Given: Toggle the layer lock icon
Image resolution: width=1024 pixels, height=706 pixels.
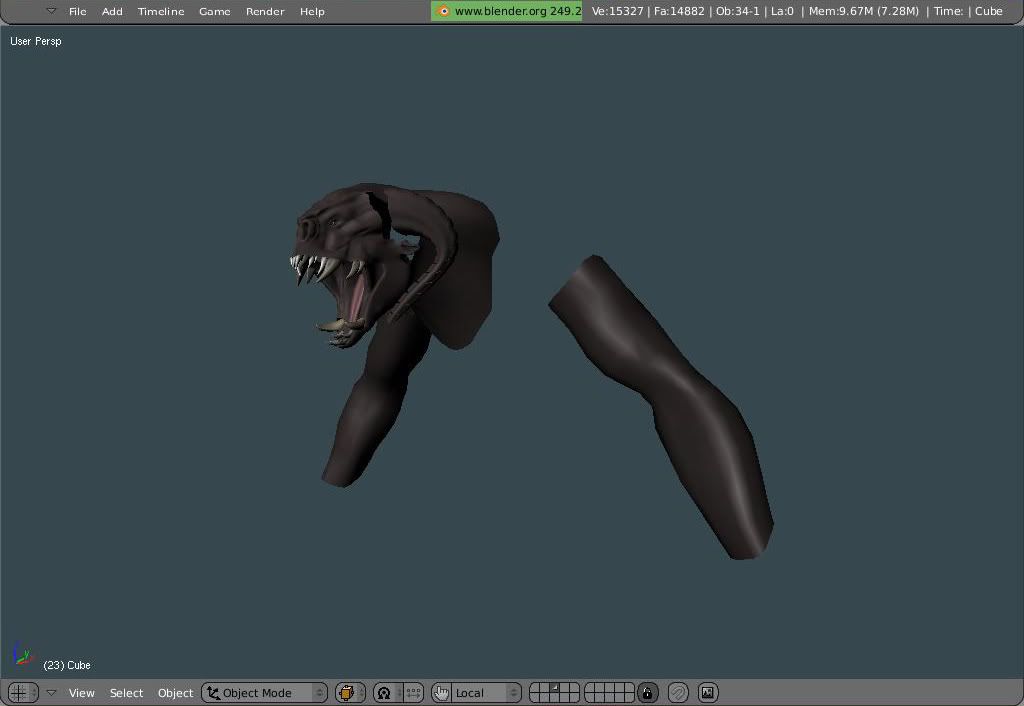Looking at the screenshot, I should coord(648,693).
